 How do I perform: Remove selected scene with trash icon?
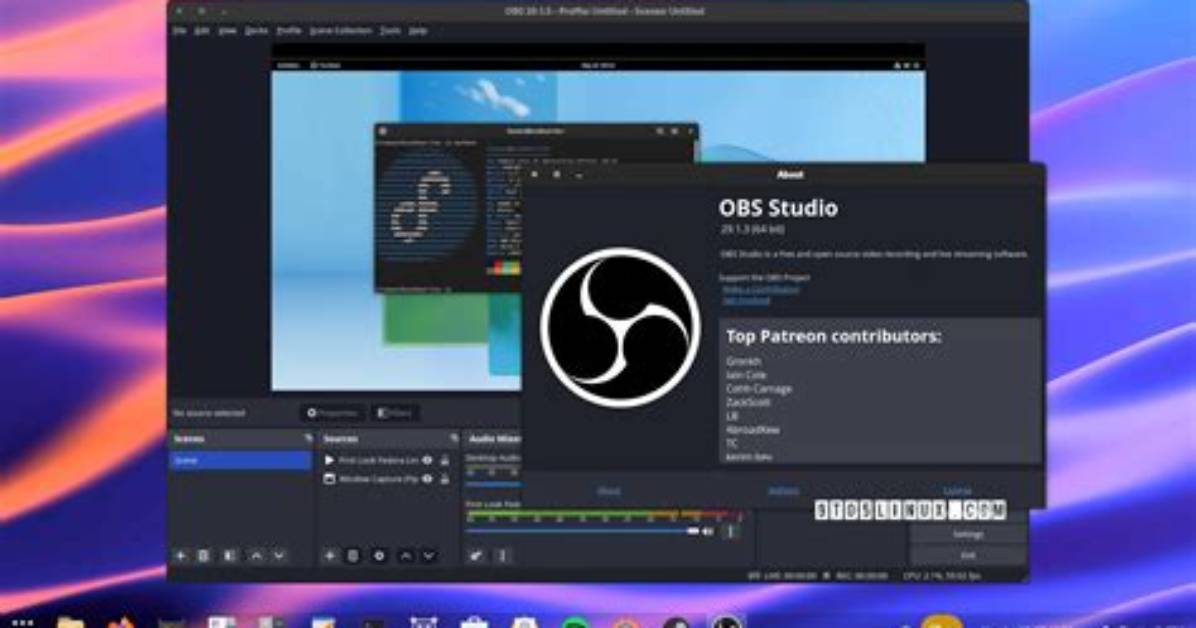tap(204, 556)
